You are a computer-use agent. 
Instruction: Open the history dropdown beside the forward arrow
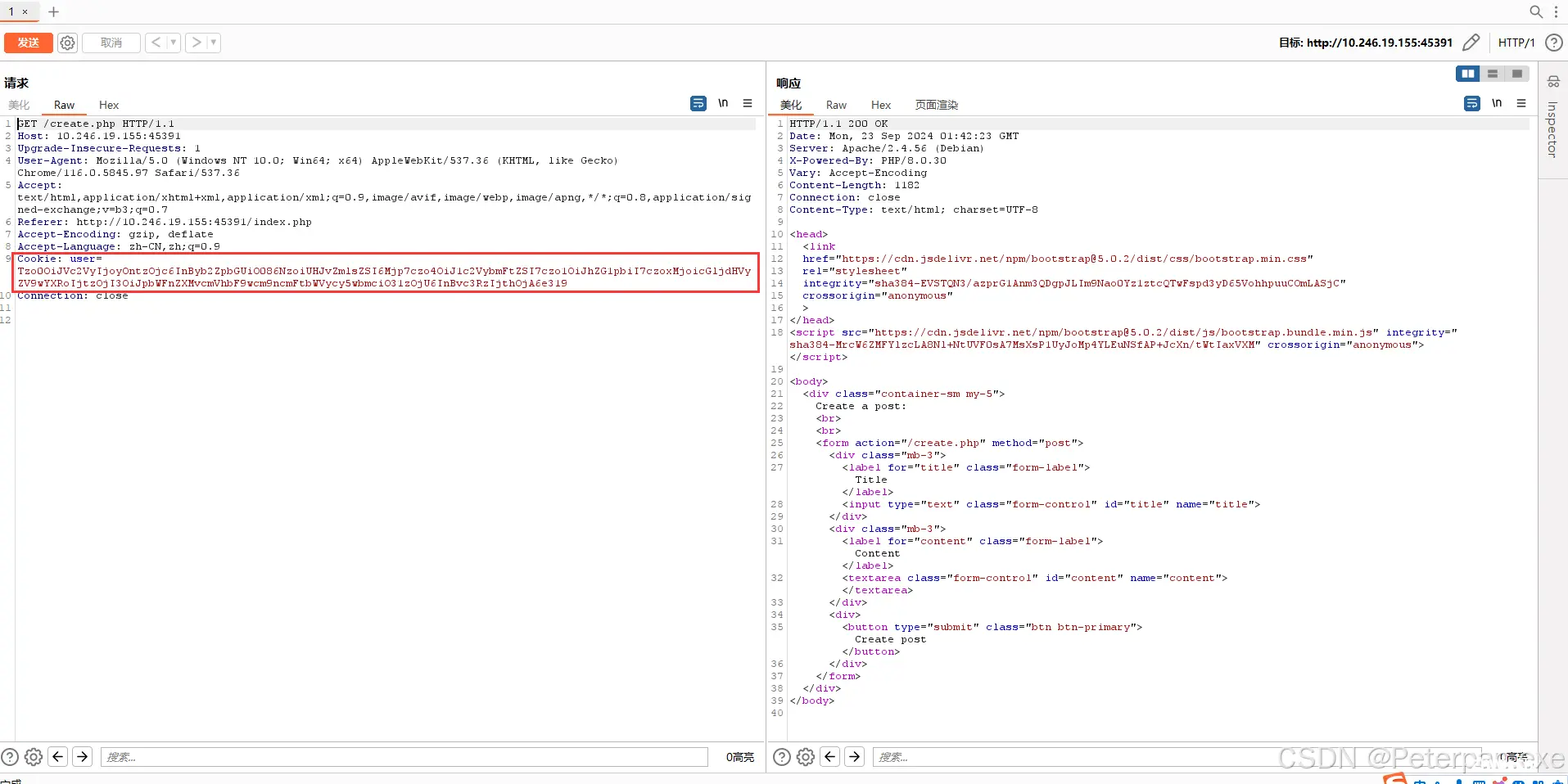point(214,43)
